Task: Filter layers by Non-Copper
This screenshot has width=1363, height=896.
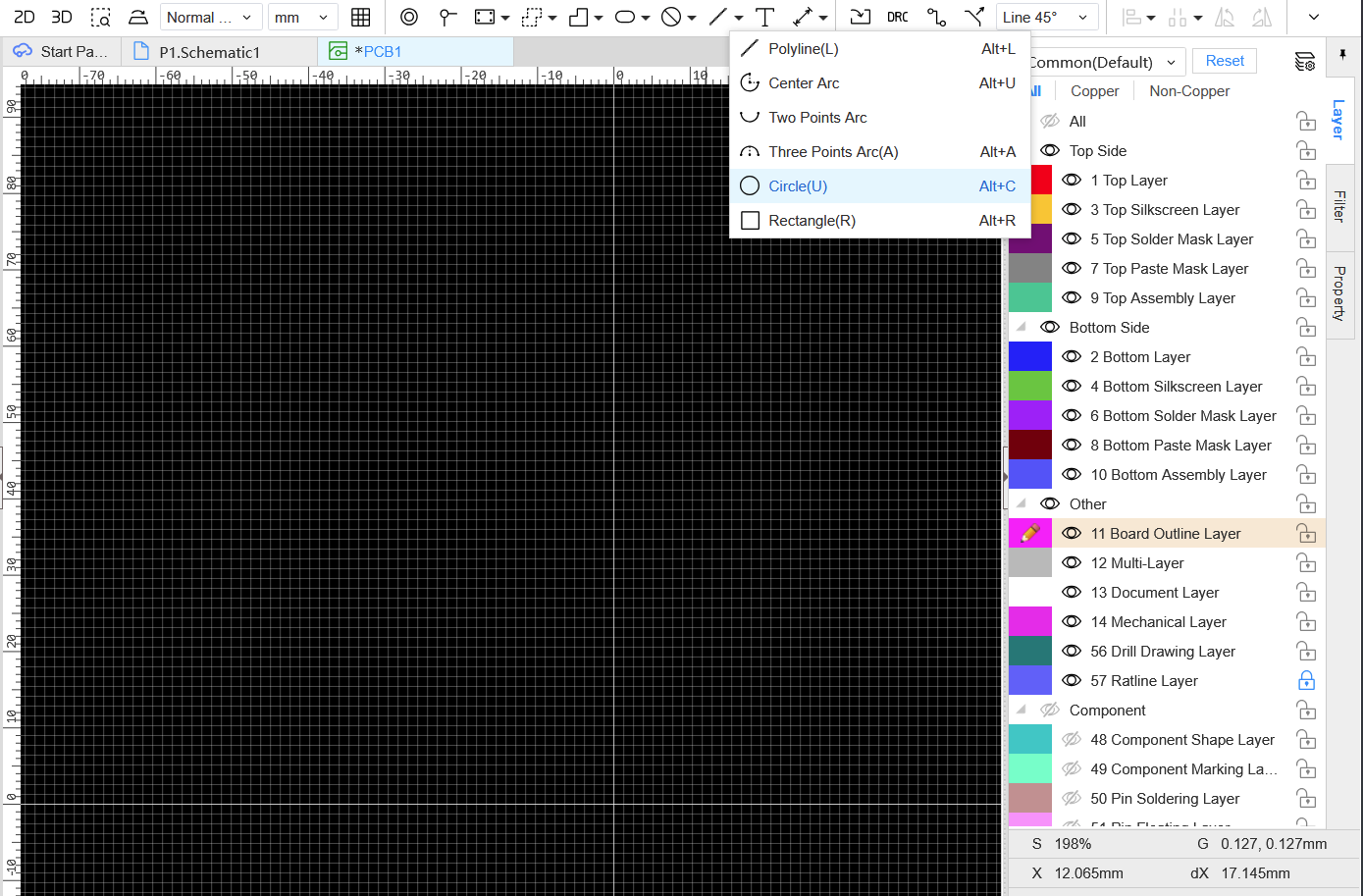Action: coord(1188,91)
